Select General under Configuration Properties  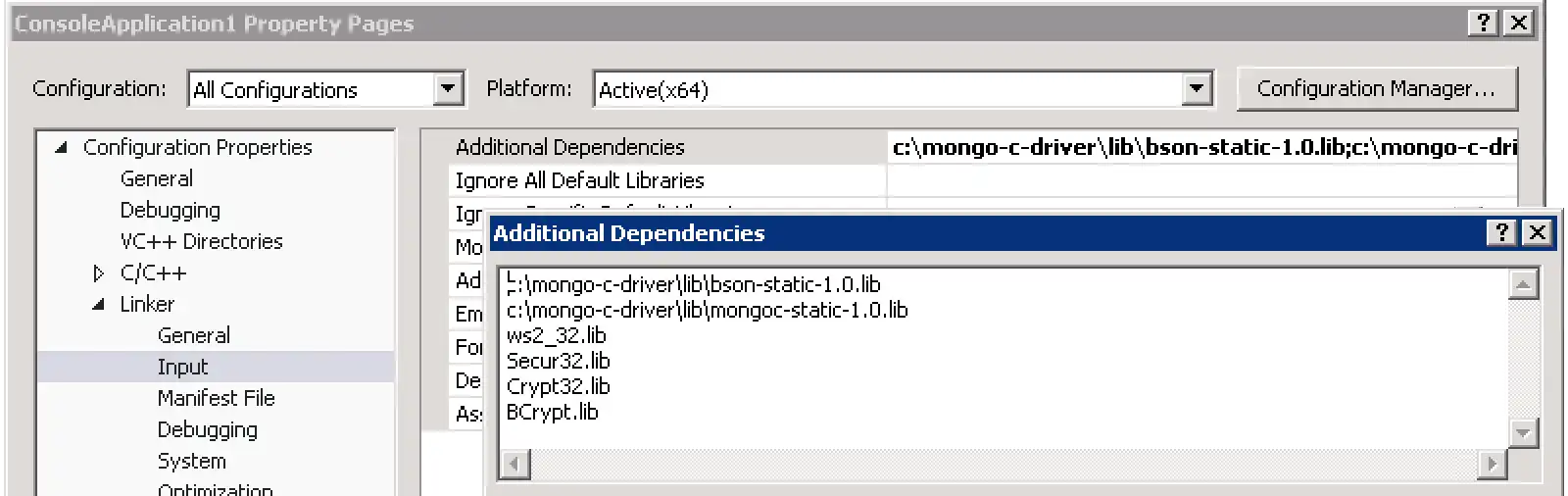coord(157,178)
